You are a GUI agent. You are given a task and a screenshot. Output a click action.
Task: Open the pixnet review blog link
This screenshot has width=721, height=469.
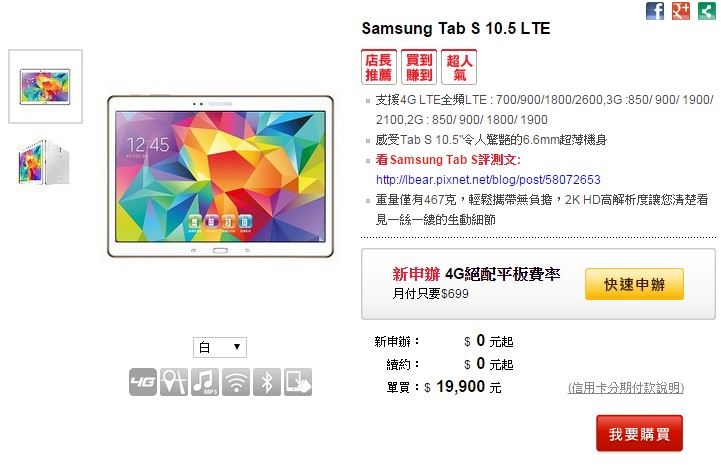(x=488, y=179)
